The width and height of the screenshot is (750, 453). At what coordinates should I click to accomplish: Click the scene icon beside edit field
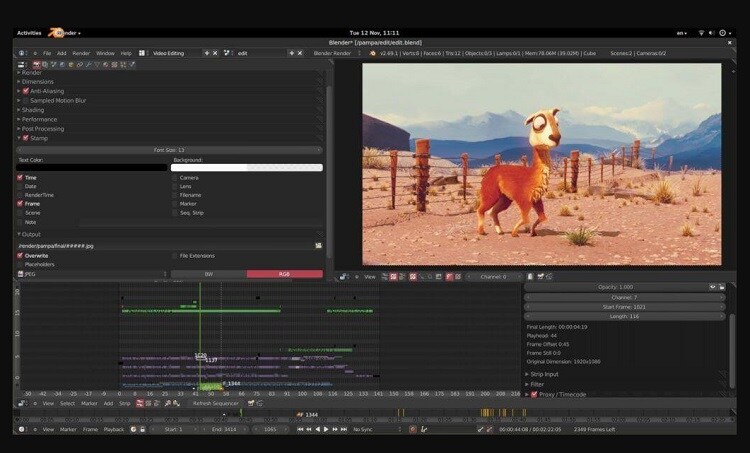(229, 53)
